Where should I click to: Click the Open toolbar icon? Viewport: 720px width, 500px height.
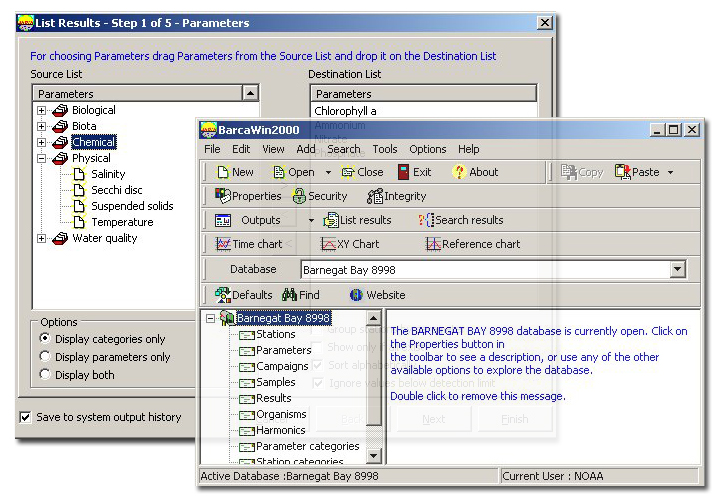click(x=279, y=172)
